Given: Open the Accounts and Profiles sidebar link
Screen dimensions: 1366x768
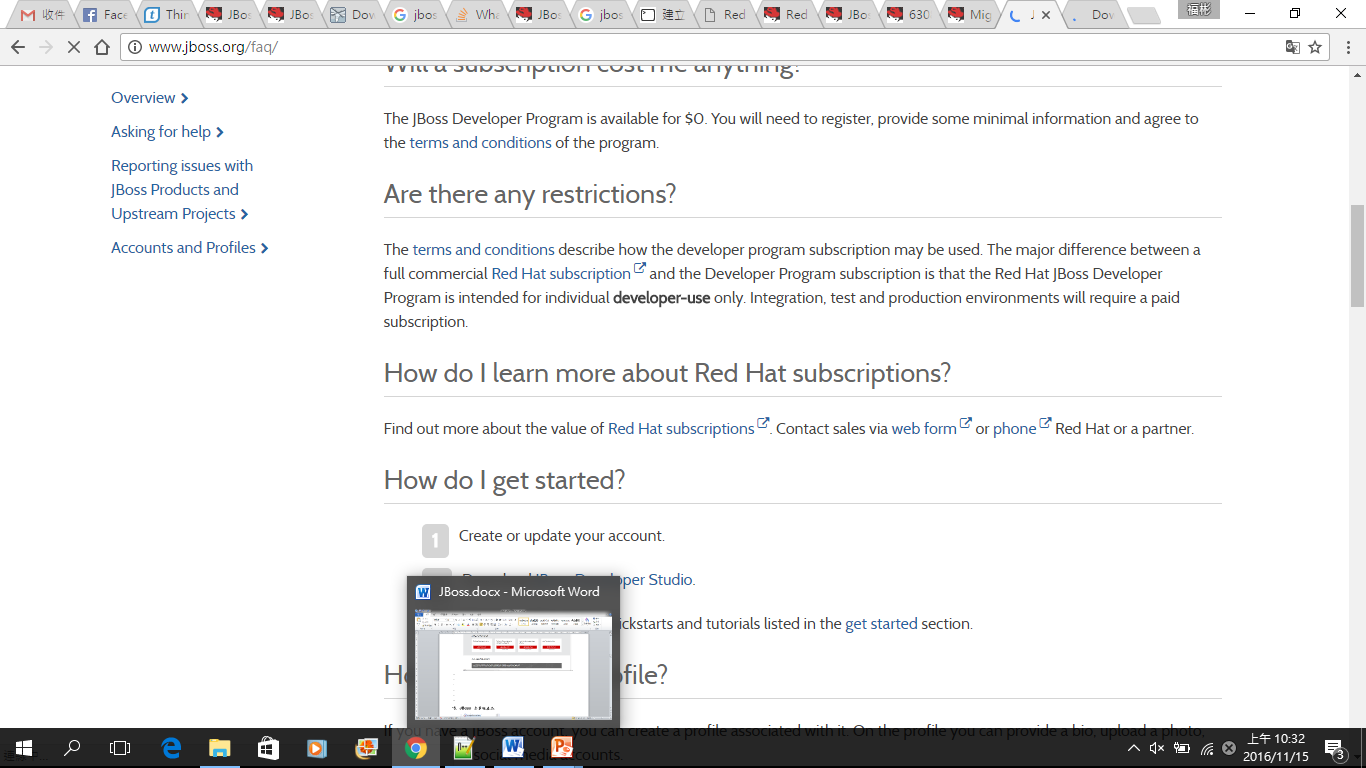Looking at the screenshot, I should point(190,248).
